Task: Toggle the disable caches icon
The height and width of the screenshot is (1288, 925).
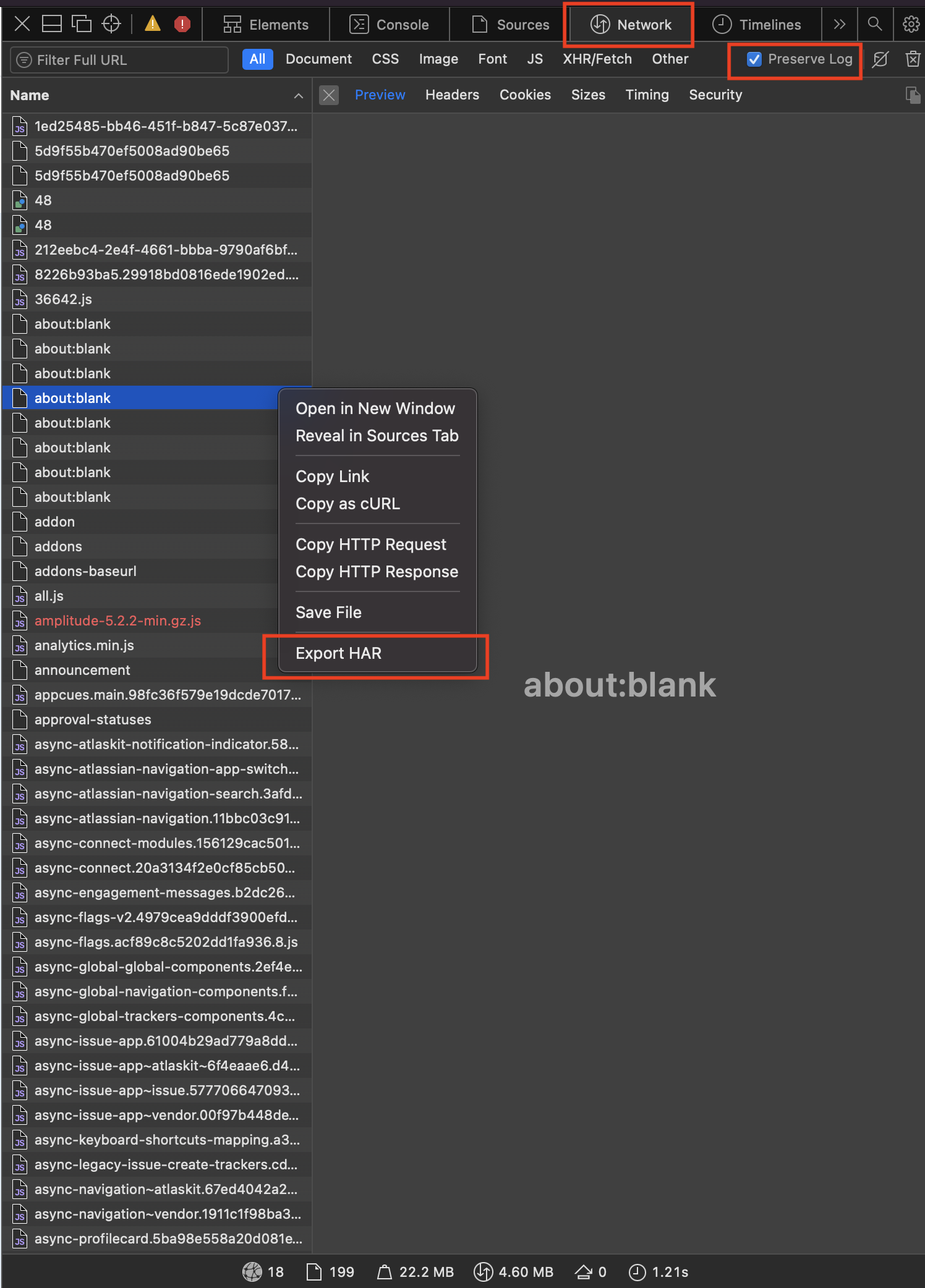Action: 880,59
